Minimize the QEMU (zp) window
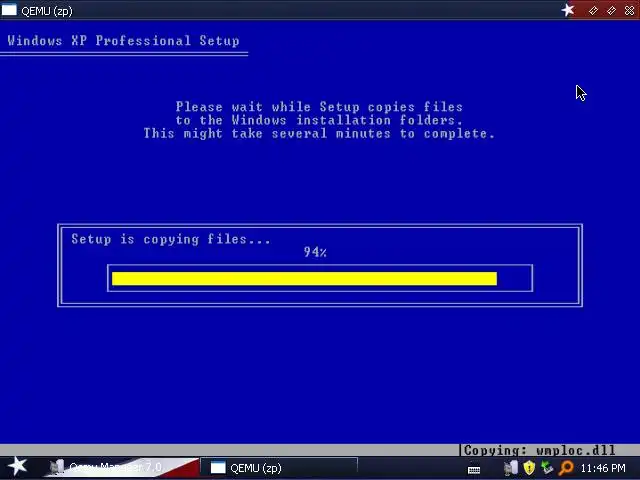640x480 pixels. pyautogui.click(x=593, y=11)
